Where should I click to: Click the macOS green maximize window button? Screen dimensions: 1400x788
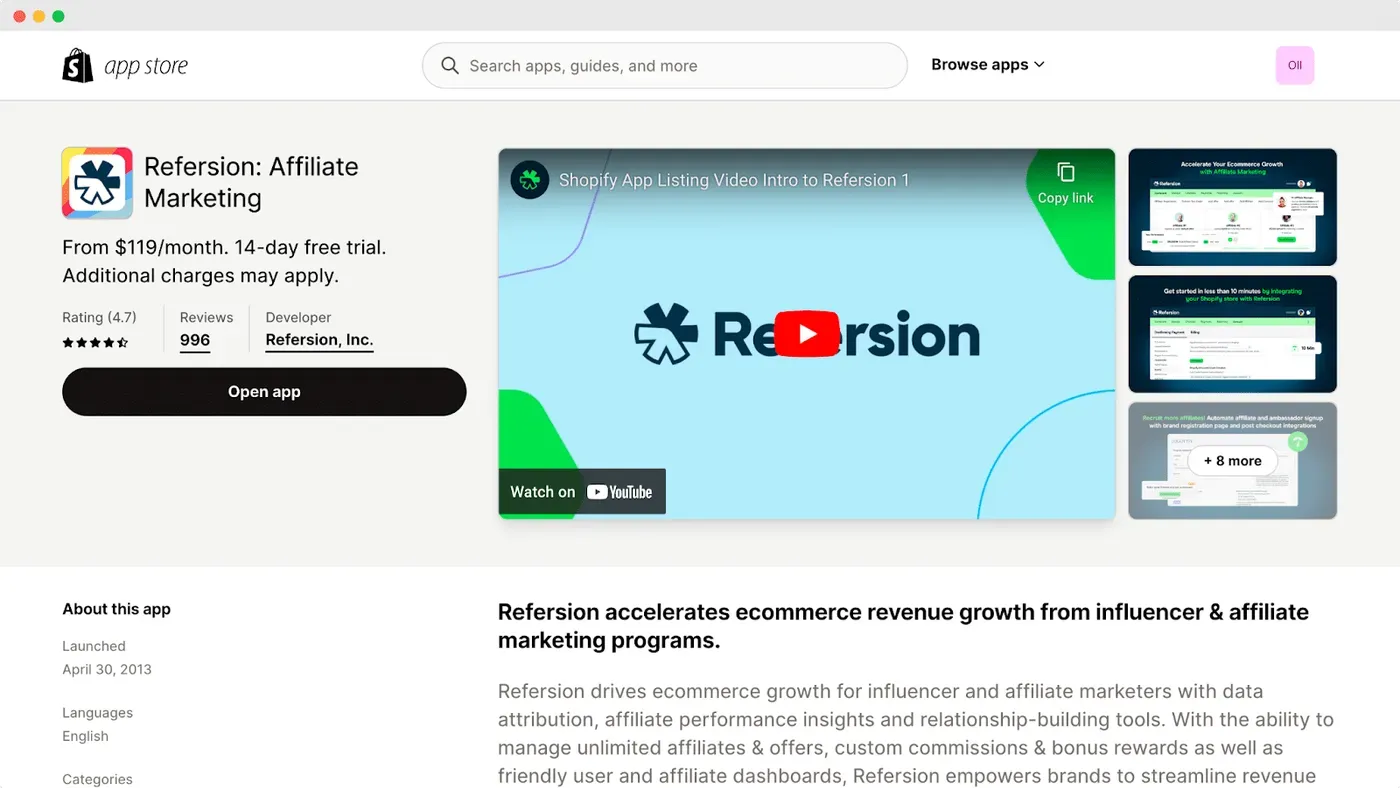[x=58, y=16]
